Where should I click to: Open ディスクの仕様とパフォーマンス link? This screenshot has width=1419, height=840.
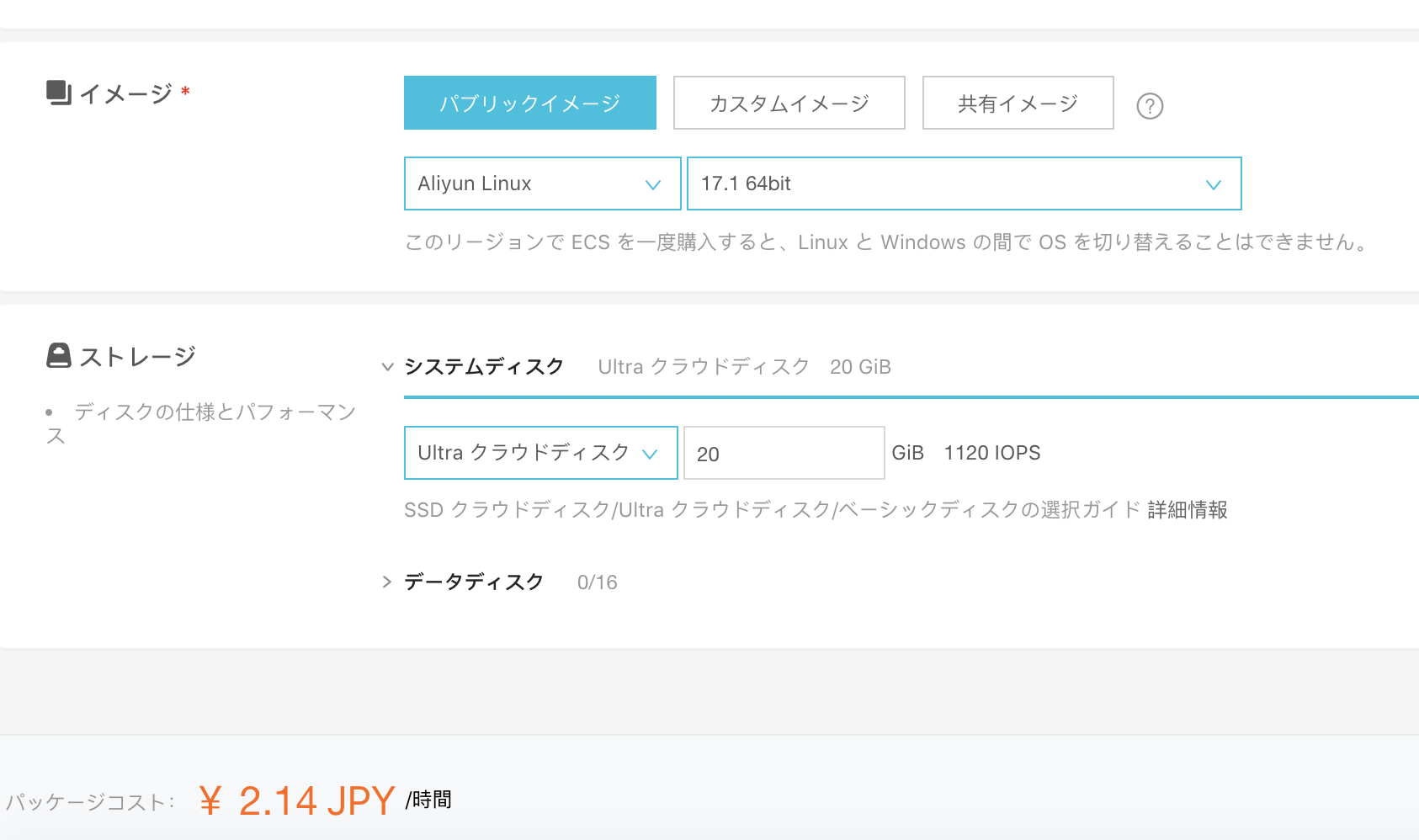(x=202, y=423)
